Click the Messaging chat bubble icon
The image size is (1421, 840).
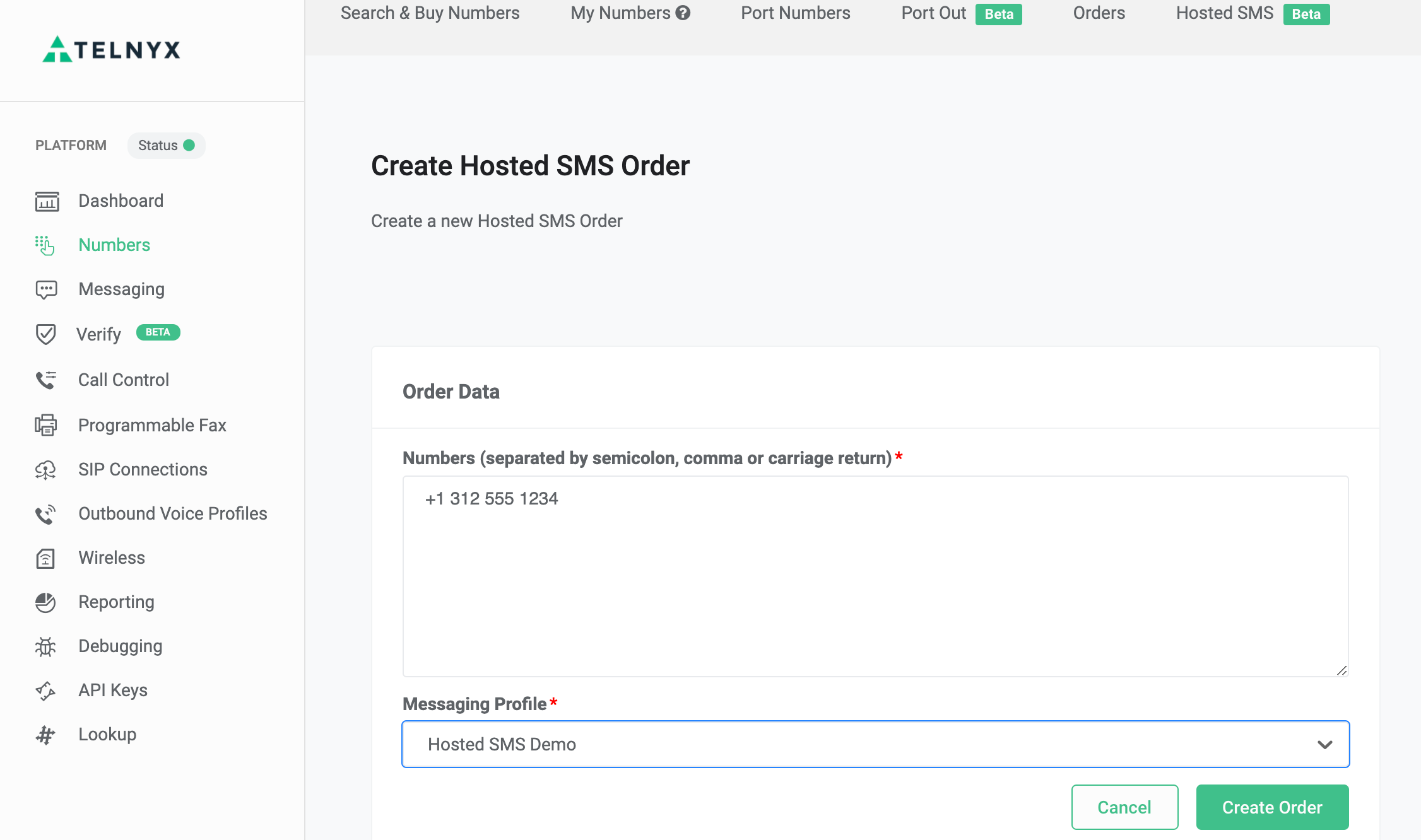tap(46, 289)
